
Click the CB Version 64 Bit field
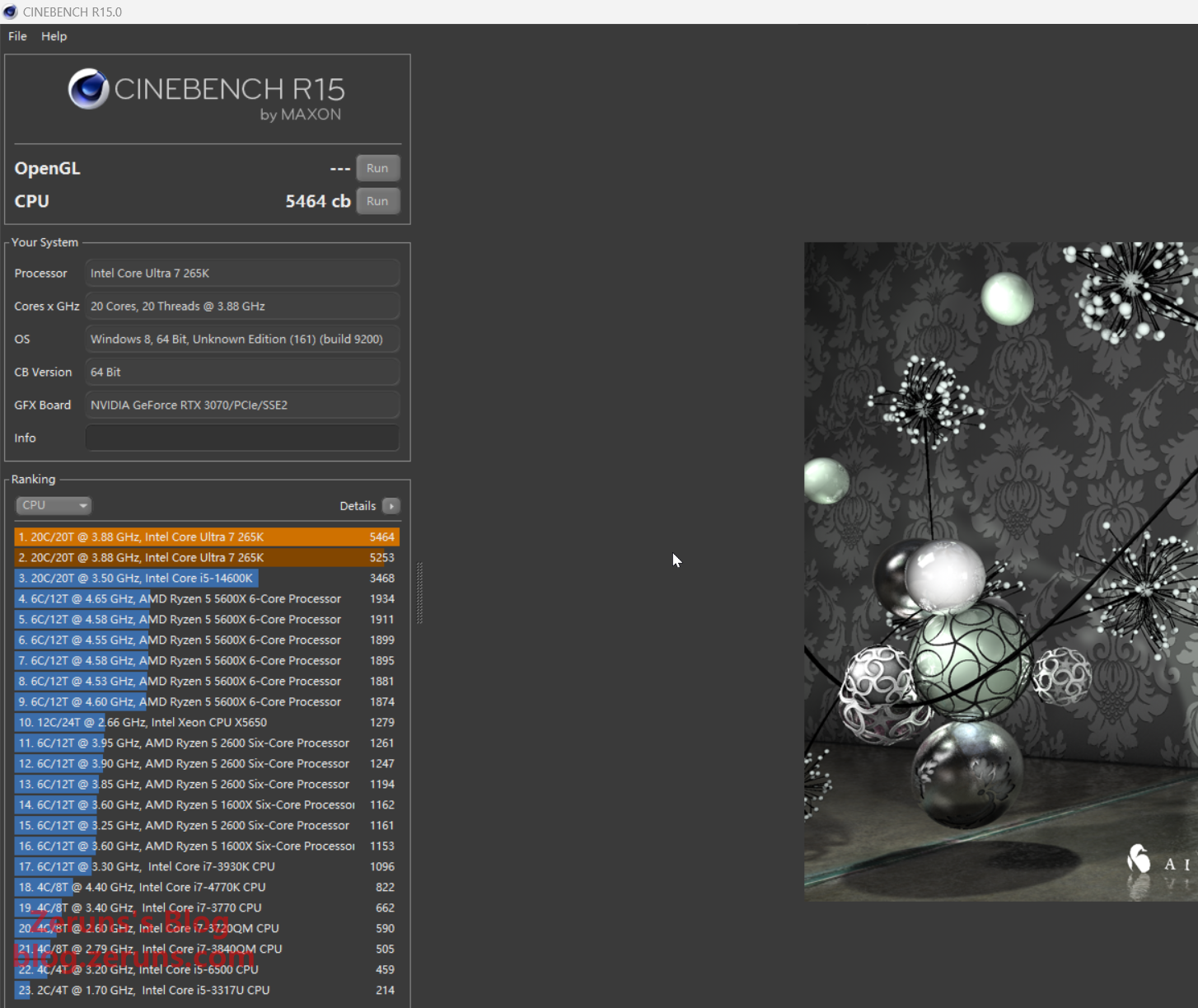242,372
